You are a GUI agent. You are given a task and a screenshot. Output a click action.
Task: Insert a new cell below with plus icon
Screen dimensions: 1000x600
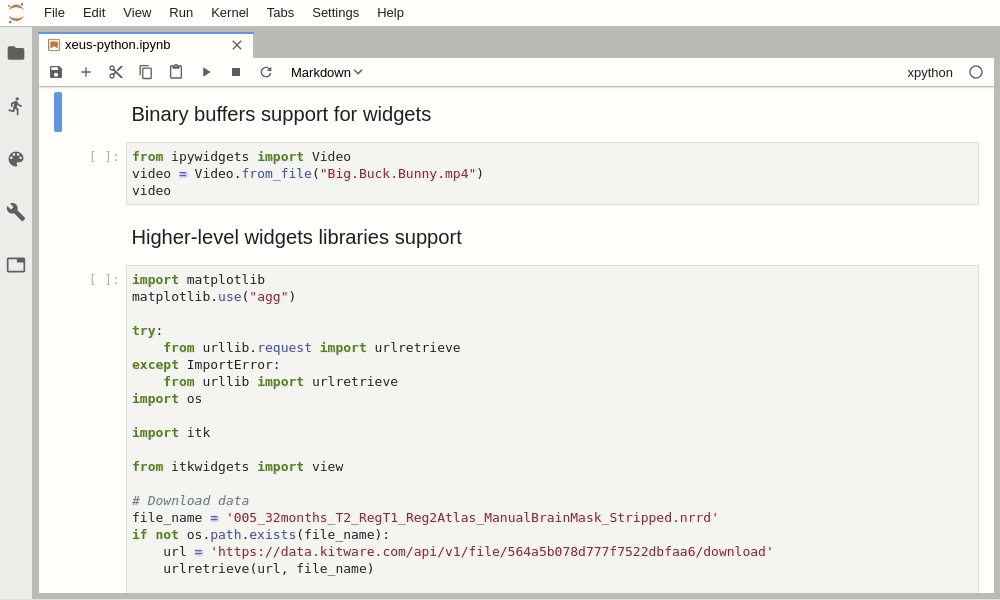pos(86,72)
